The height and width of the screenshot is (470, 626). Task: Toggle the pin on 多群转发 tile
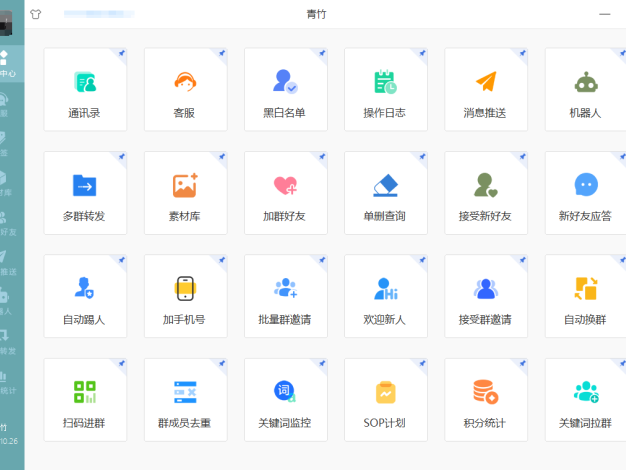(122, 157)
